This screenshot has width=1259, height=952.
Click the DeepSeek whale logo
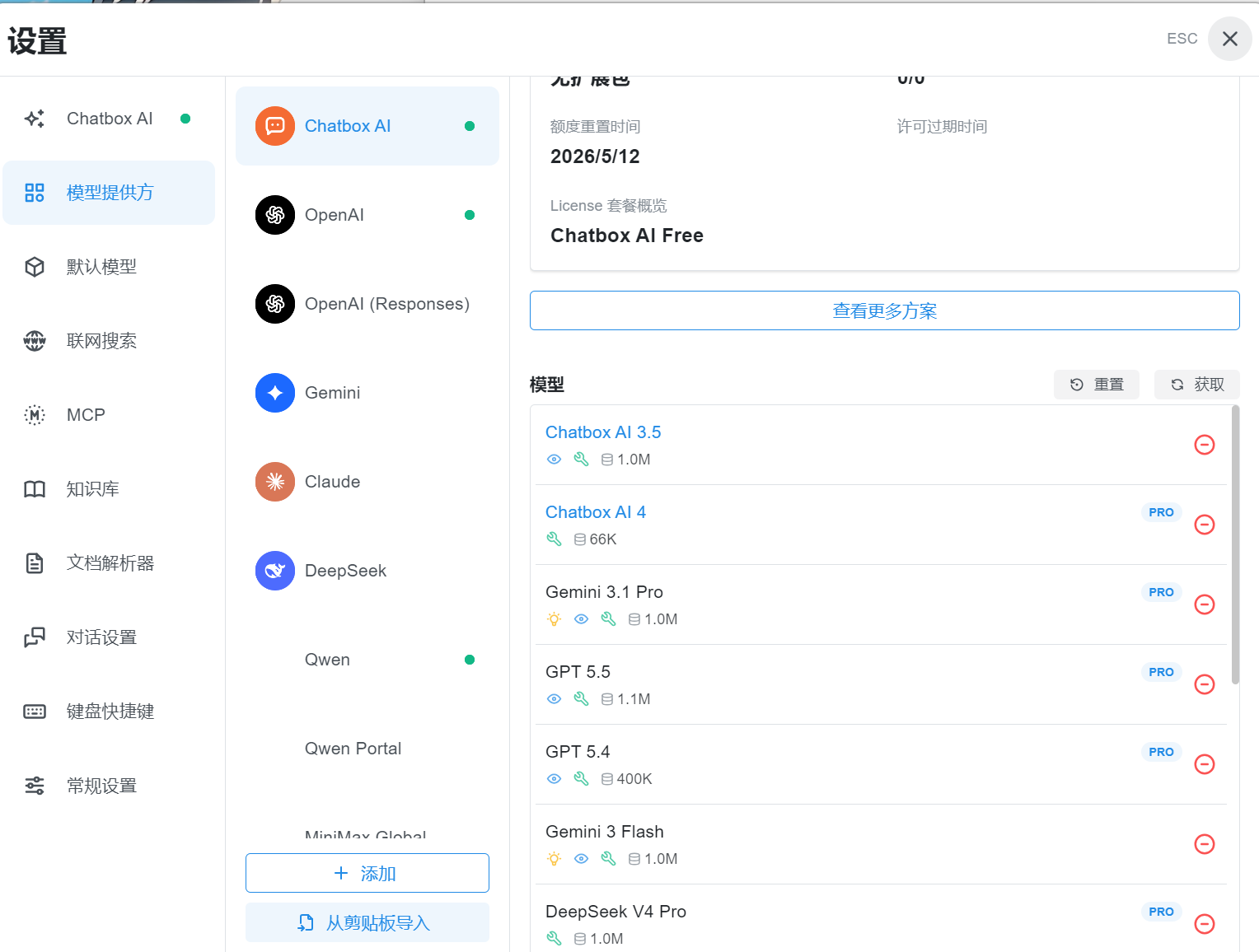click(x=275, y=571)
